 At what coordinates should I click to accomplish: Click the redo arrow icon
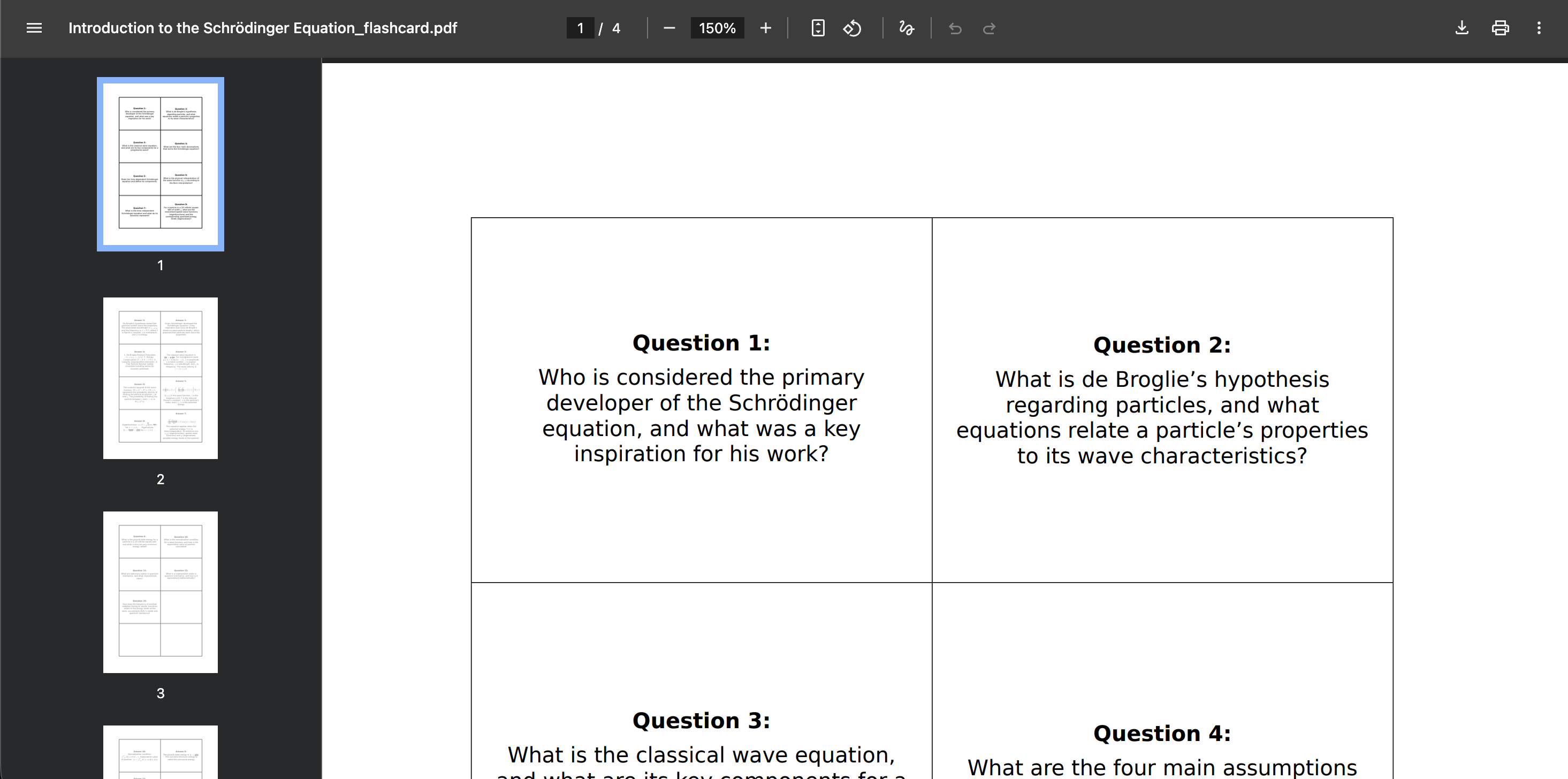coord(989,28)
